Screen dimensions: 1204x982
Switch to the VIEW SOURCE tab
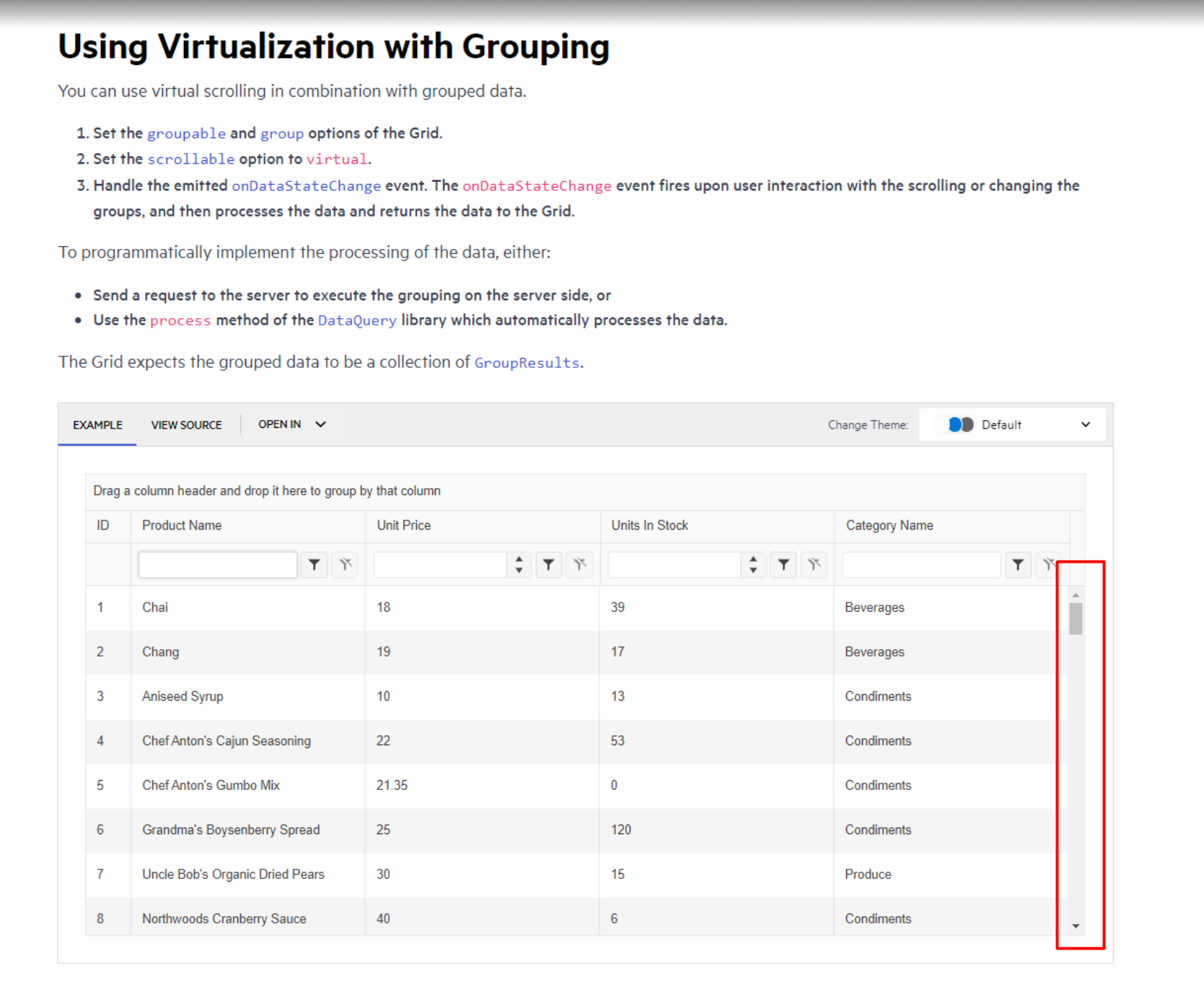tap(186, 425)
